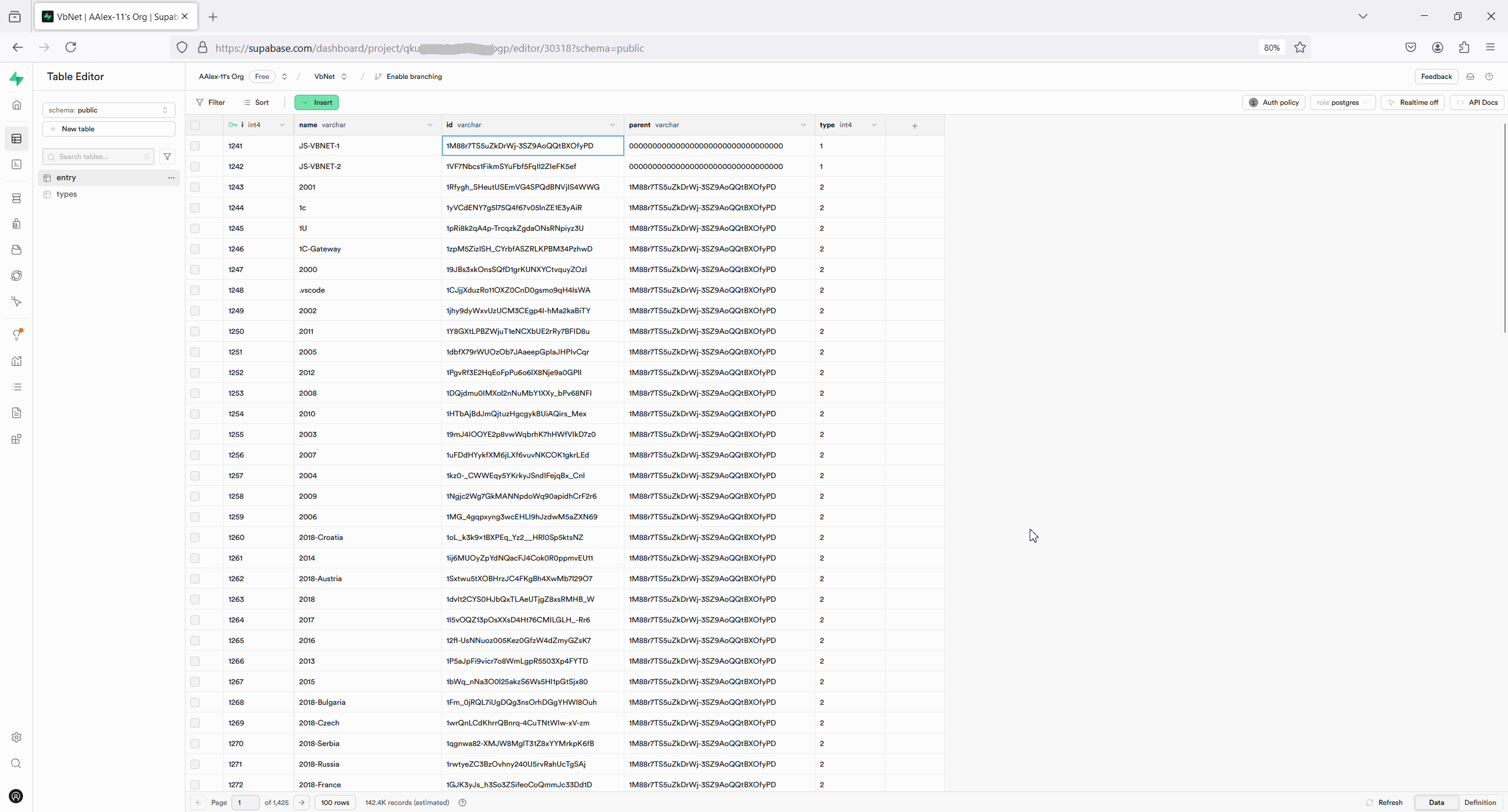
Task: Open SQL Editor from the sidebar
Action: pyautogui.click(x=16, y=165)
